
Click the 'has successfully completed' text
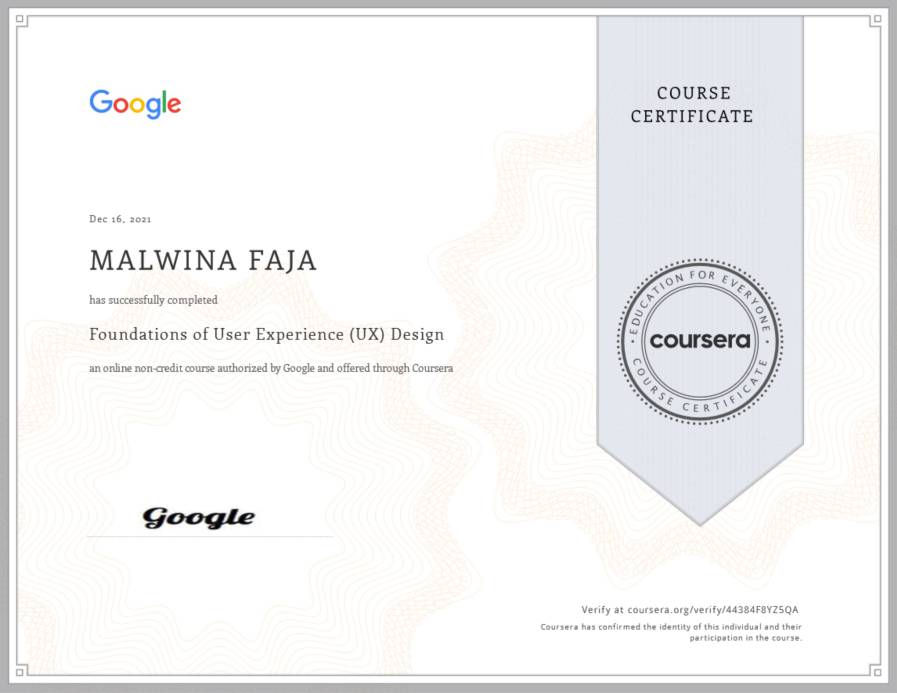click(153, 300)
